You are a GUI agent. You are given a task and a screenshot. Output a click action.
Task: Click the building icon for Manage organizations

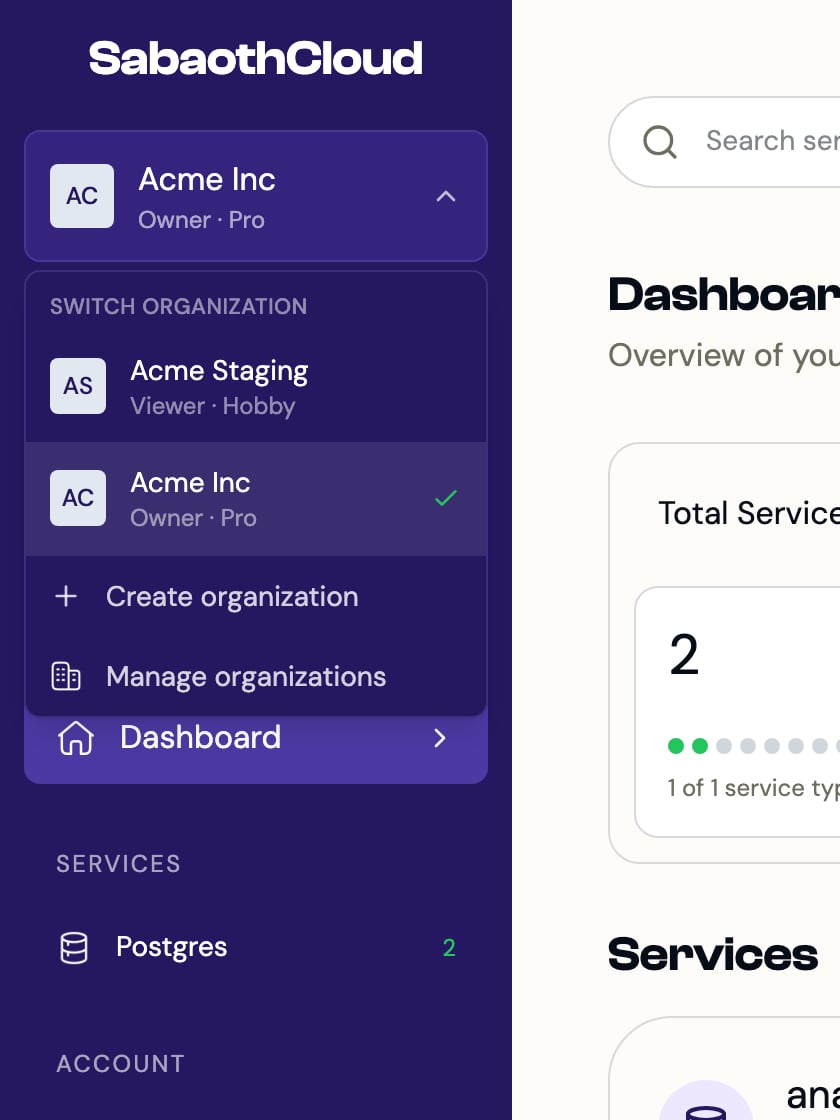(x=66, y=676)
